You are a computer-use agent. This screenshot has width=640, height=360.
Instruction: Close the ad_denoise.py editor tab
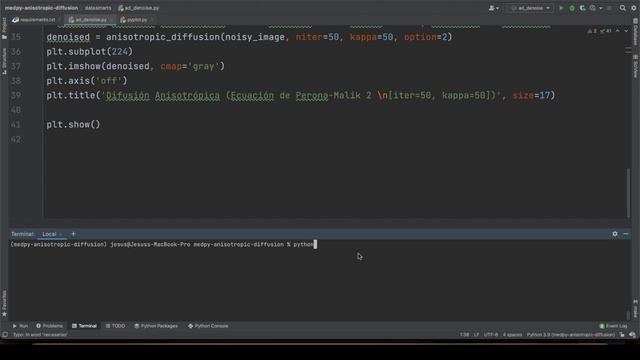pos(111,20)
